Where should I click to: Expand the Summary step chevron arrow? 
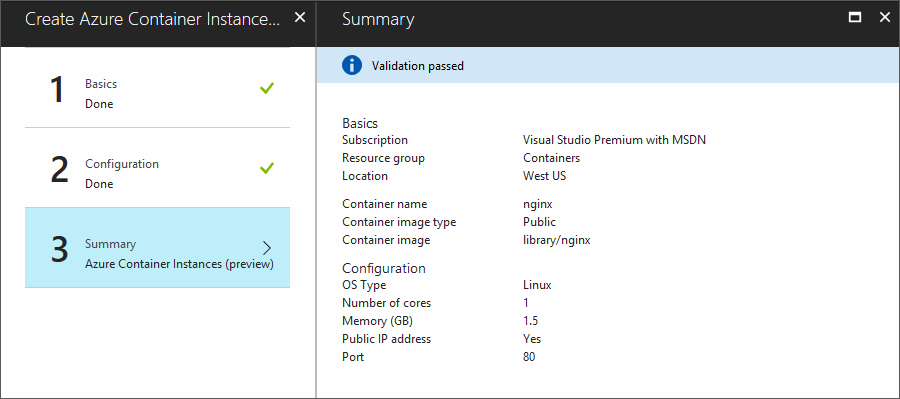pyautogui.click(x=267, y=248)
